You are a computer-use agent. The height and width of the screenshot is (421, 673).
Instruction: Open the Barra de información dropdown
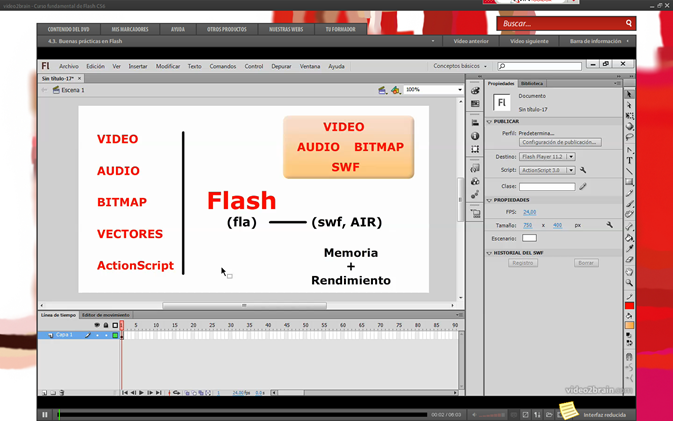click(x=599, y=41)
